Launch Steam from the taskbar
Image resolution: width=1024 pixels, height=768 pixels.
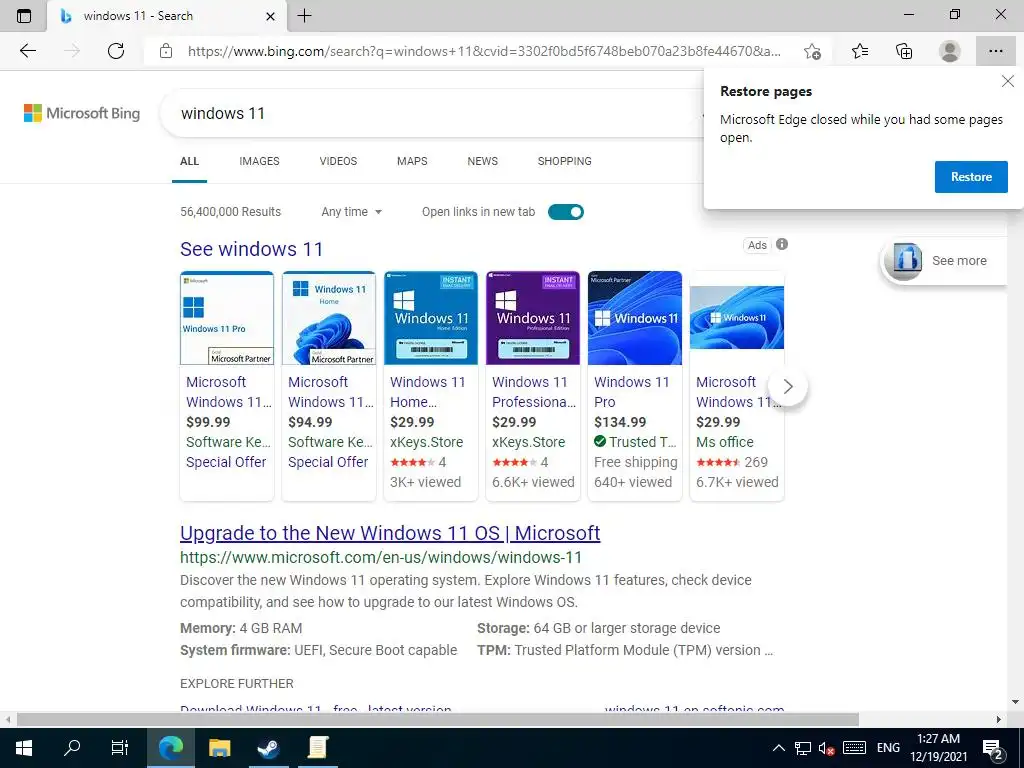point(268,748)
